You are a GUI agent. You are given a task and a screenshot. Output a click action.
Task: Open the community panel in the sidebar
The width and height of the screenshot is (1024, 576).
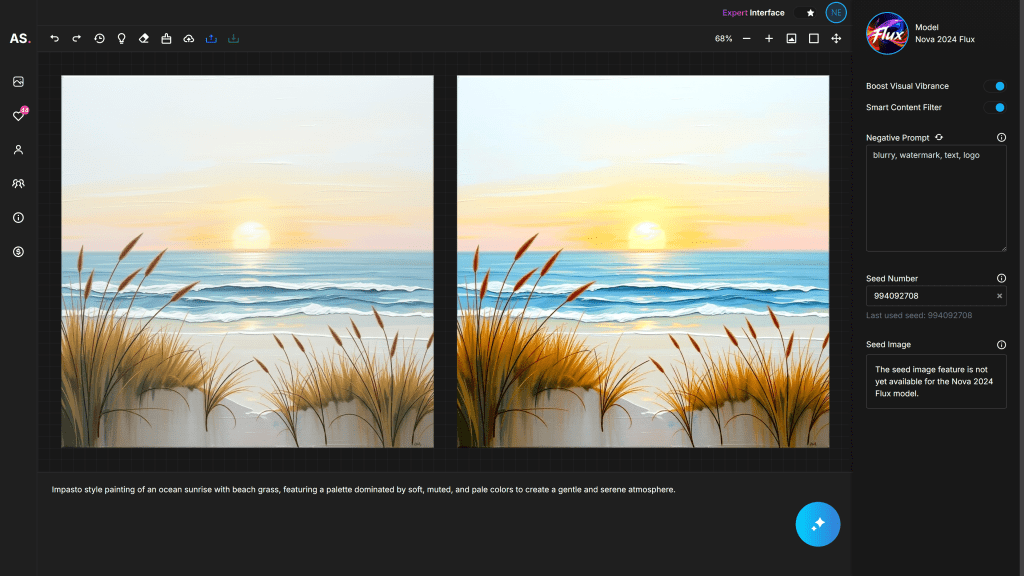[18, 183]
